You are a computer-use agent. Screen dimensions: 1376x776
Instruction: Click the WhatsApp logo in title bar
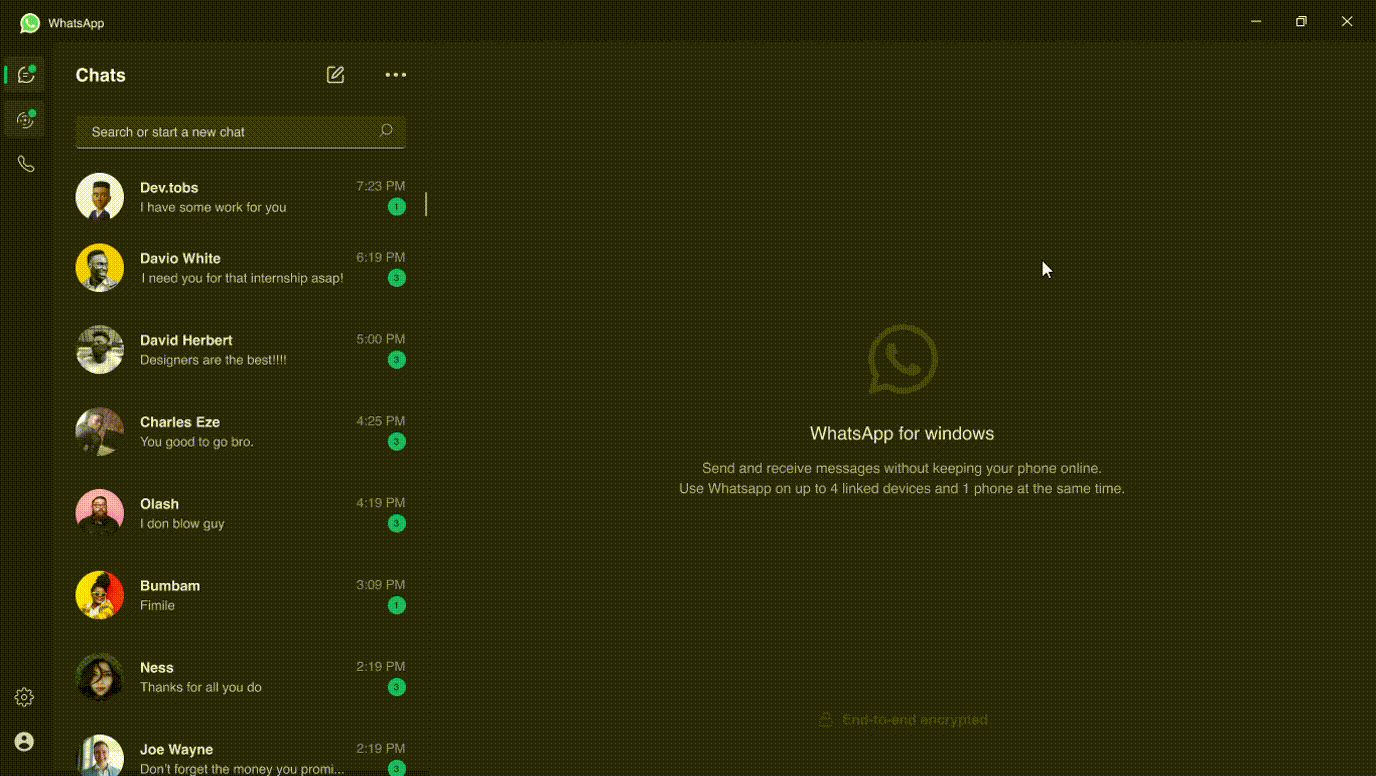(x=30, y=22)
